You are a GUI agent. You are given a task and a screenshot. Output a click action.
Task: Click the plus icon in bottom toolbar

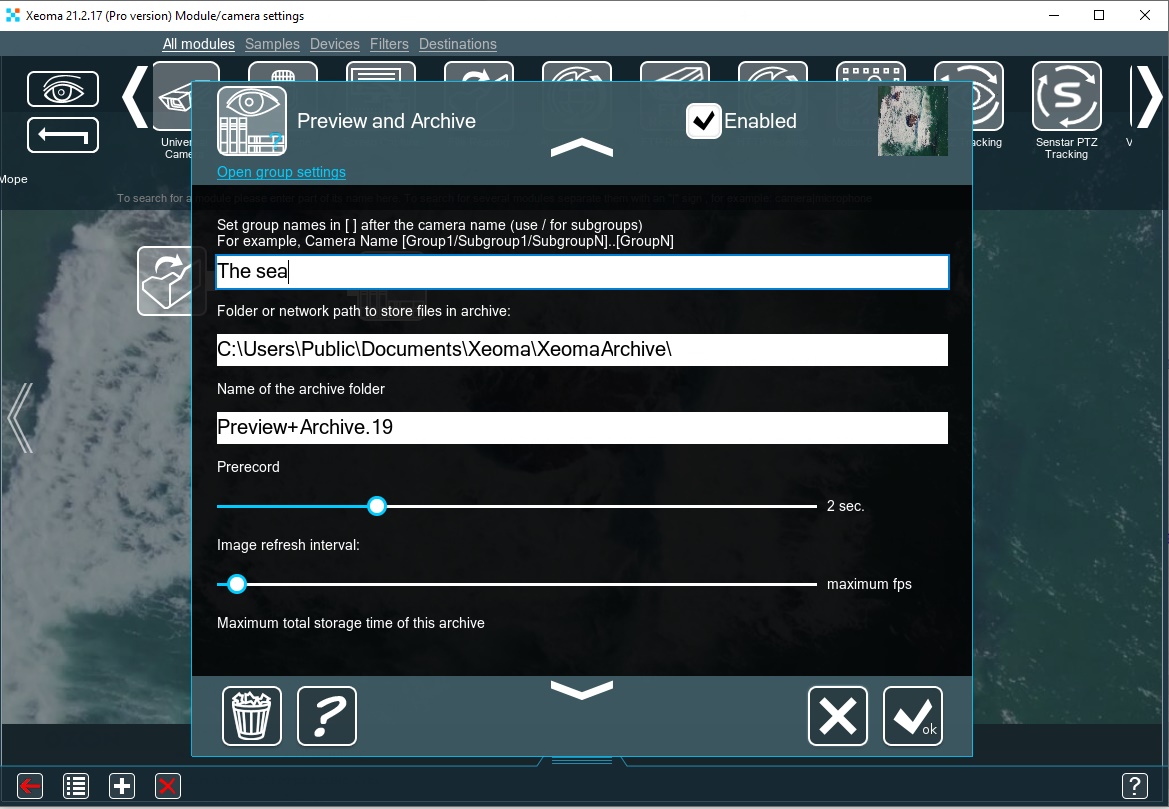[x=122, y=786]
